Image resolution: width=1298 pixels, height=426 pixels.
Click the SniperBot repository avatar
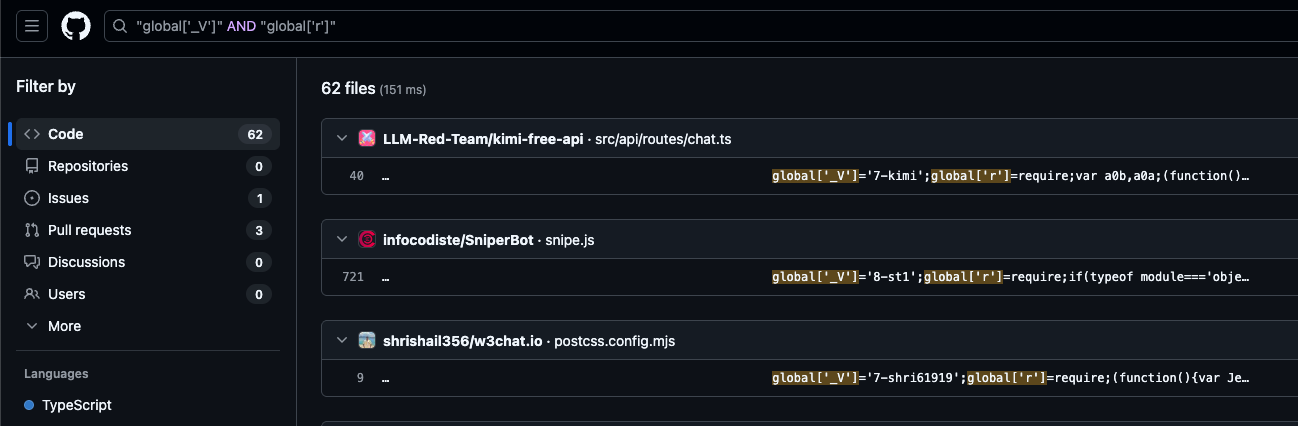[367, 240]
